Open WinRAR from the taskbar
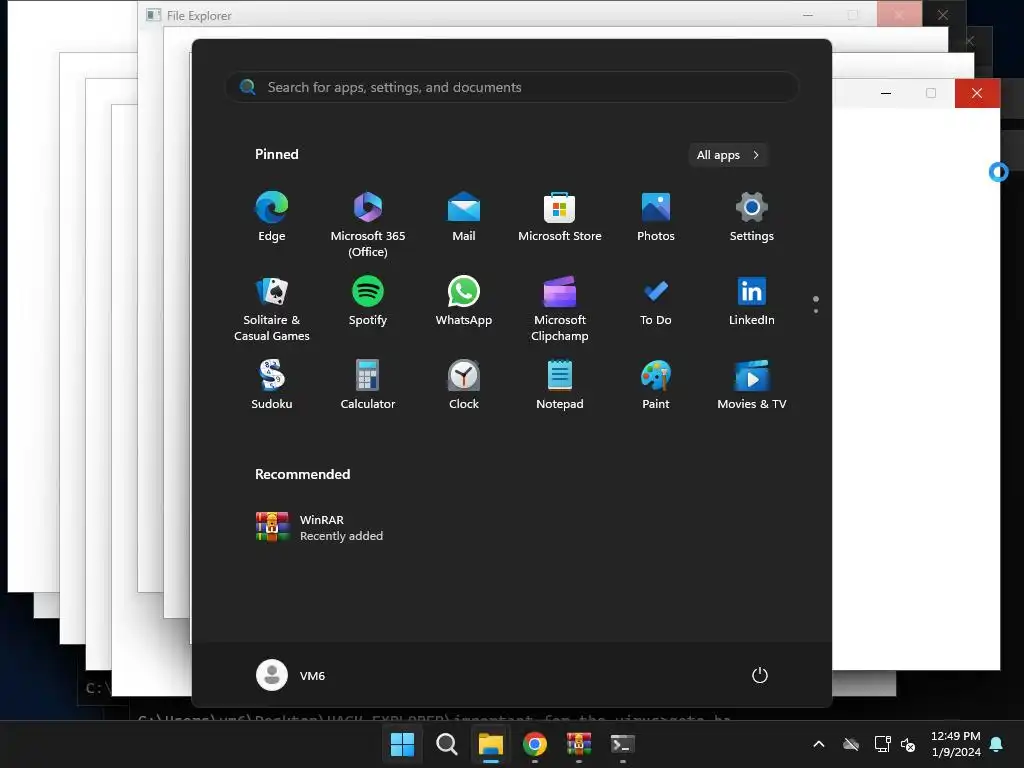Image resolution: width=1024 pixels, height=768 pixels. coord(579,744)
